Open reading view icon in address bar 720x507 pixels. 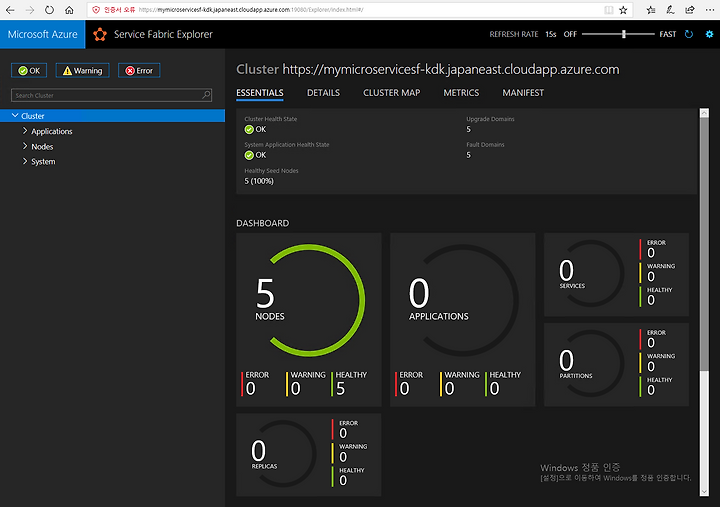click(x=608, y=10)
